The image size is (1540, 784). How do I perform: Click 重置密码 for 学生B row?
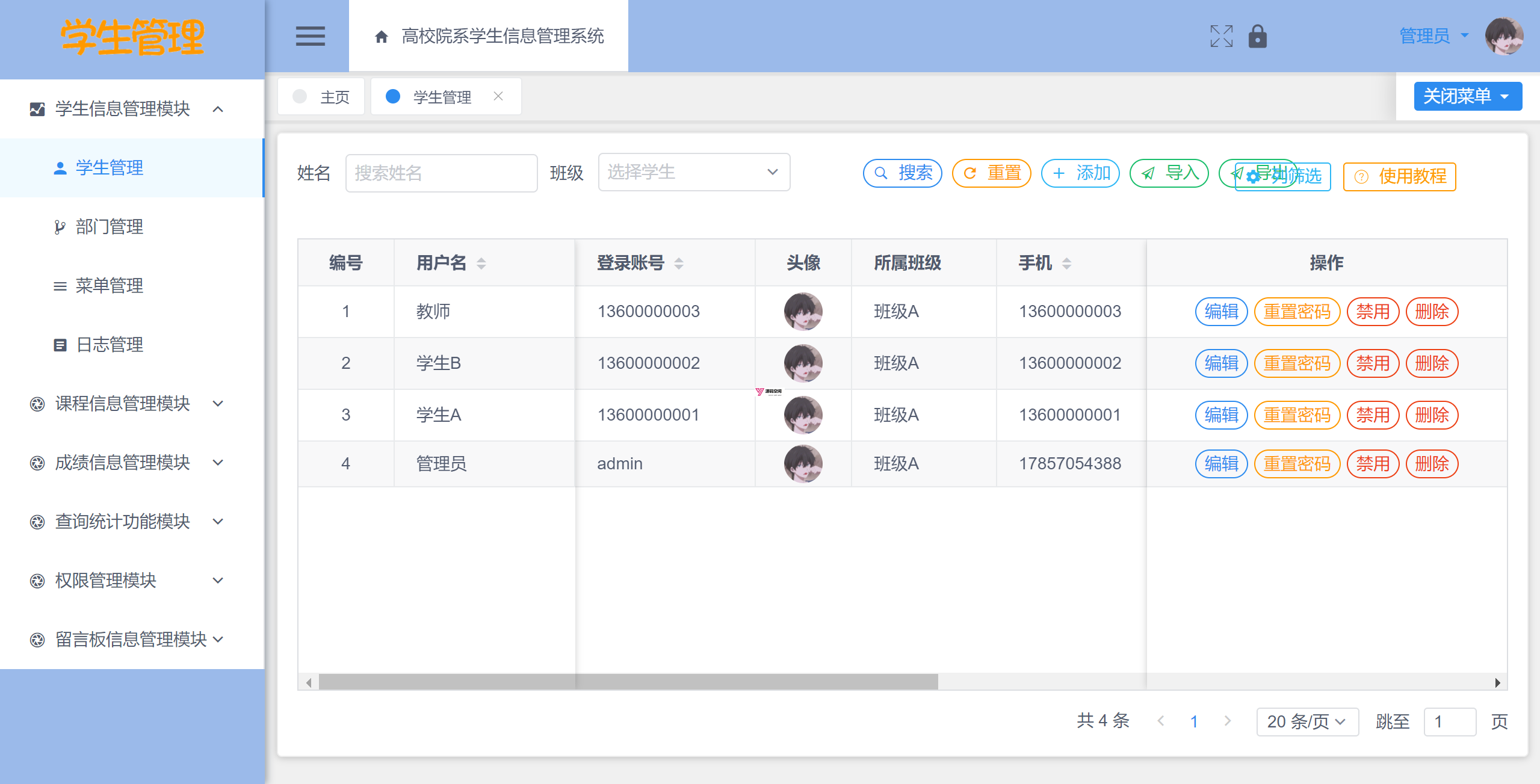[x=1297, y=363]
